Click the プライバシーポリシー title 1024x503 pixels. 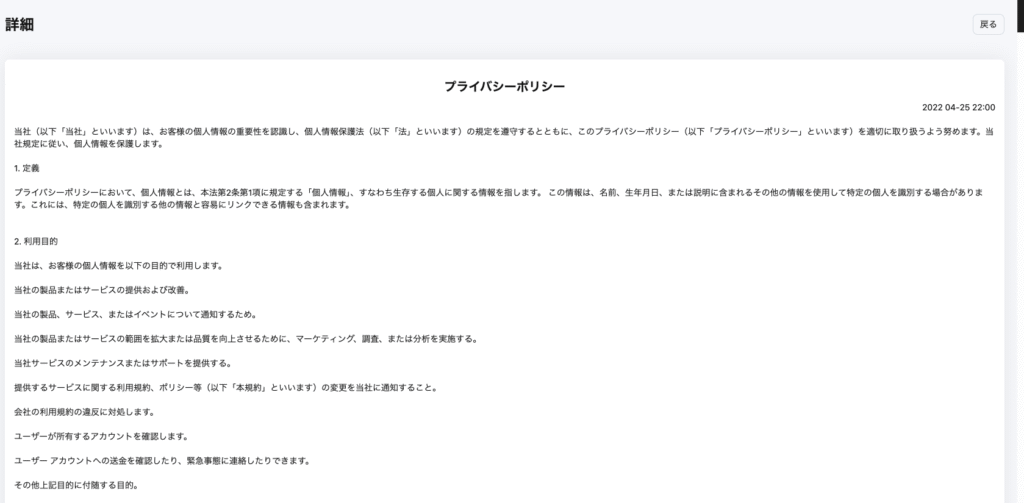tap(504, 86)
